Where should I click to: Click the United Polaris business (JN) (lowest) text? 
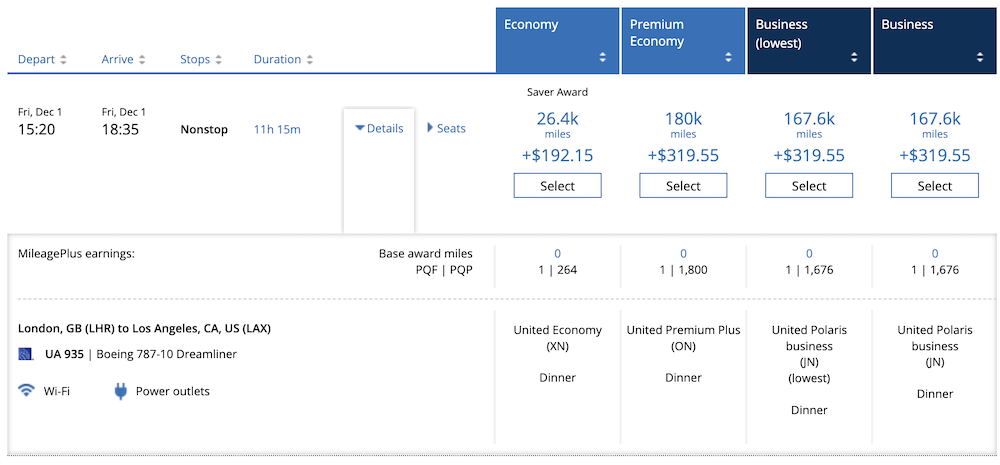[809, 354]
